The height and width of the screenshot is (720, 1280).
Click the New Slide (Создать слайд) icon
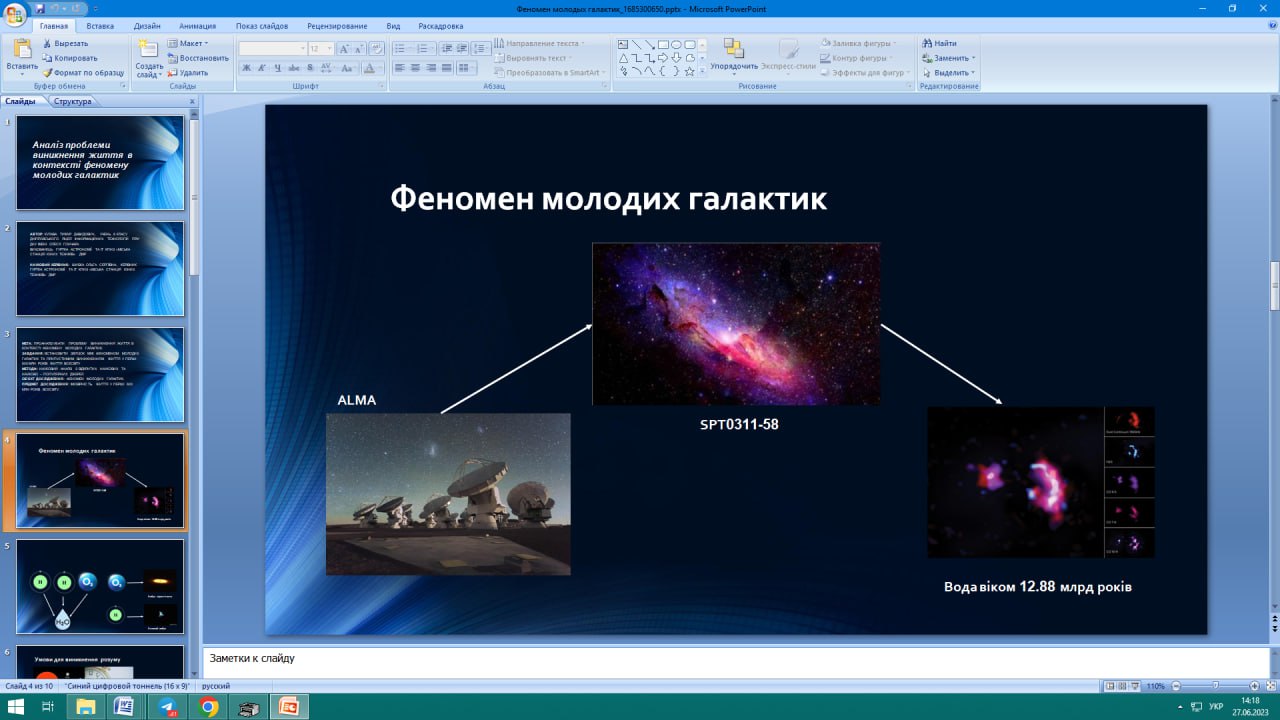point(148,50)
